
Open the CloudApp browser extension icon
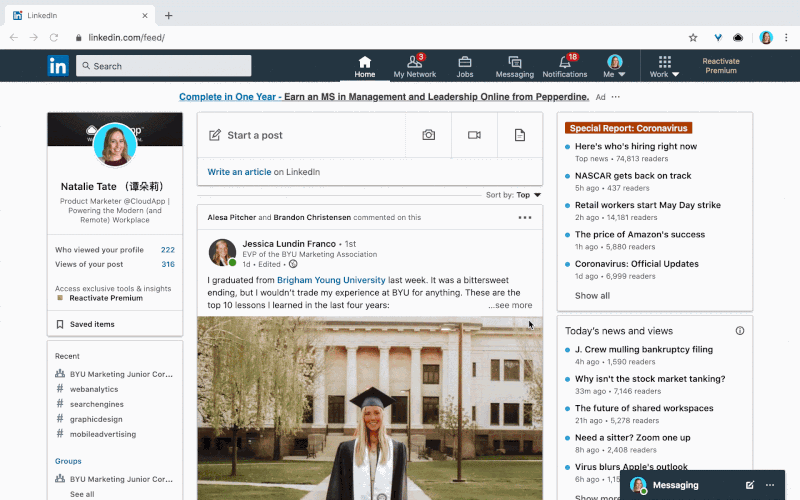click(x=738, y=37)
